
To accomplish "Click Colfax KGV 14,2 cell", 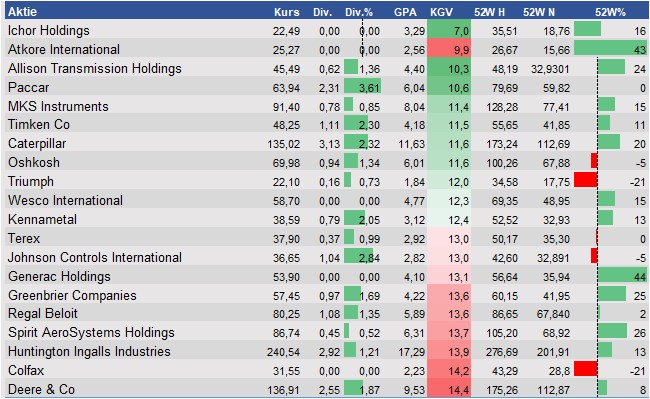I will 449,370.
